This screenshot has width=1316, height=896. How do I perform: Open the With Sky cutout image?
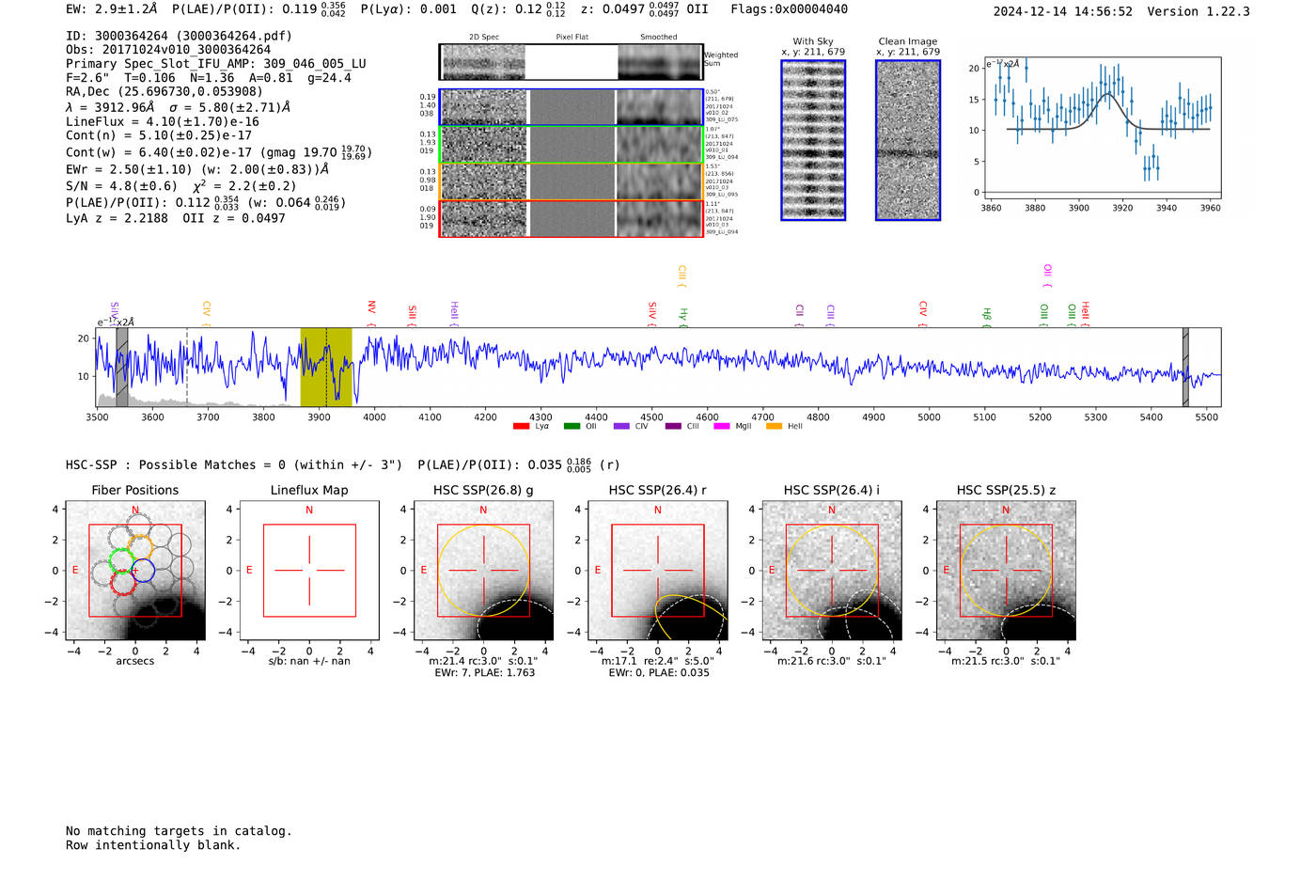tap(813, 140)
